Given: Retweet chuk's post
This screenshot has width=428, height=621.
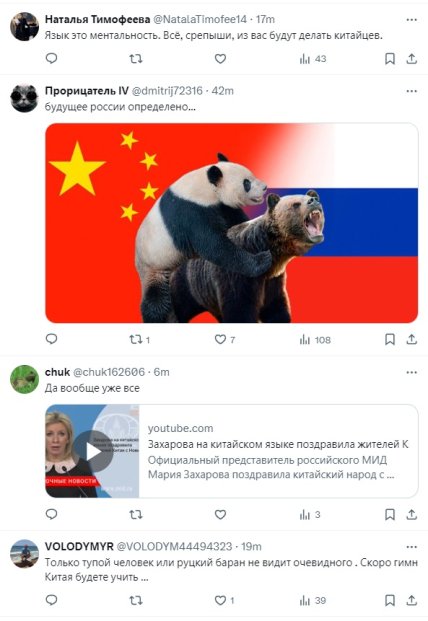Looking at the screenshot, I should (136, 514).
